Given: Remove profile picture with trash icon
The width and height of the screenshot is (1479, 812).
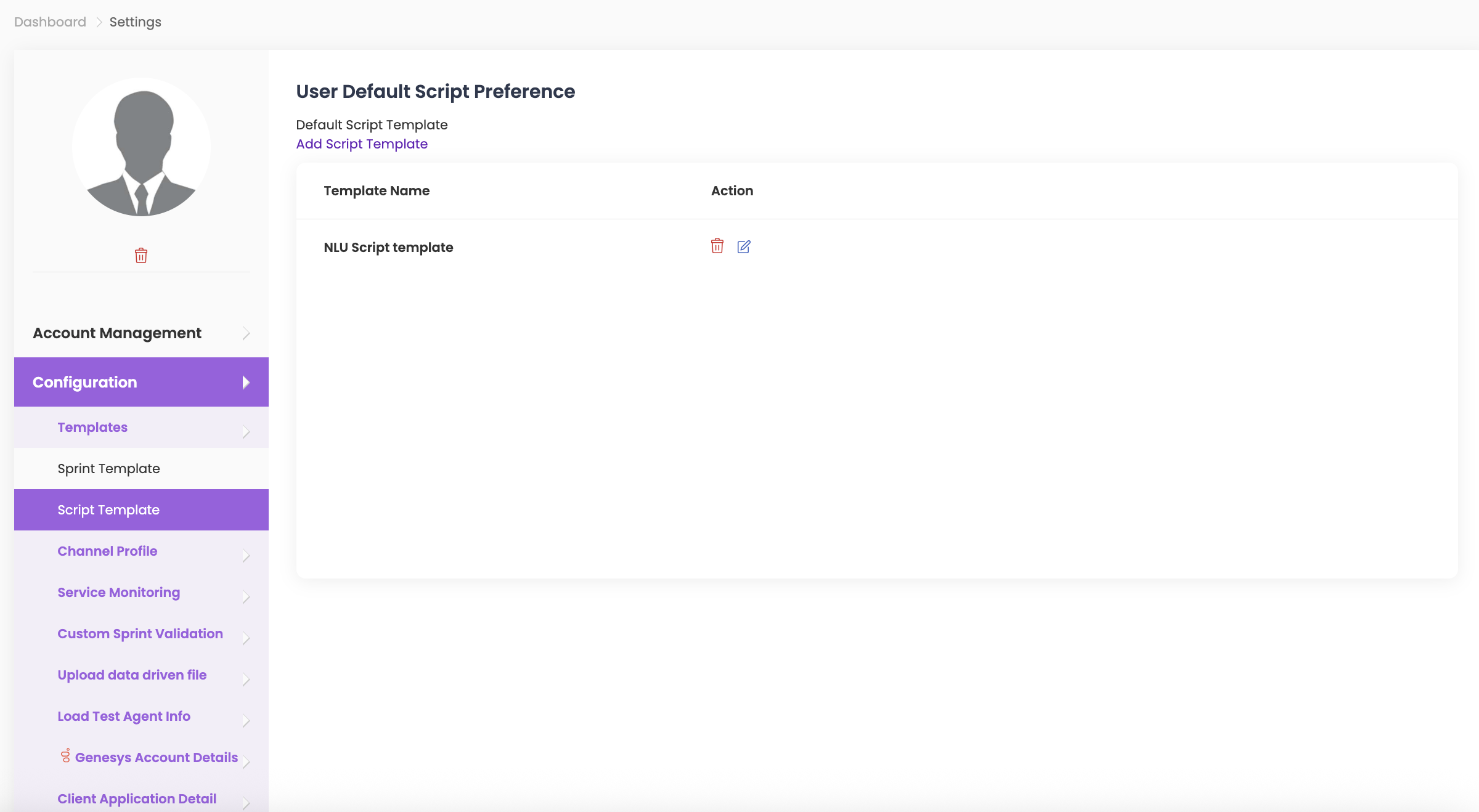Looking at the screenshot, I should 141,256.
